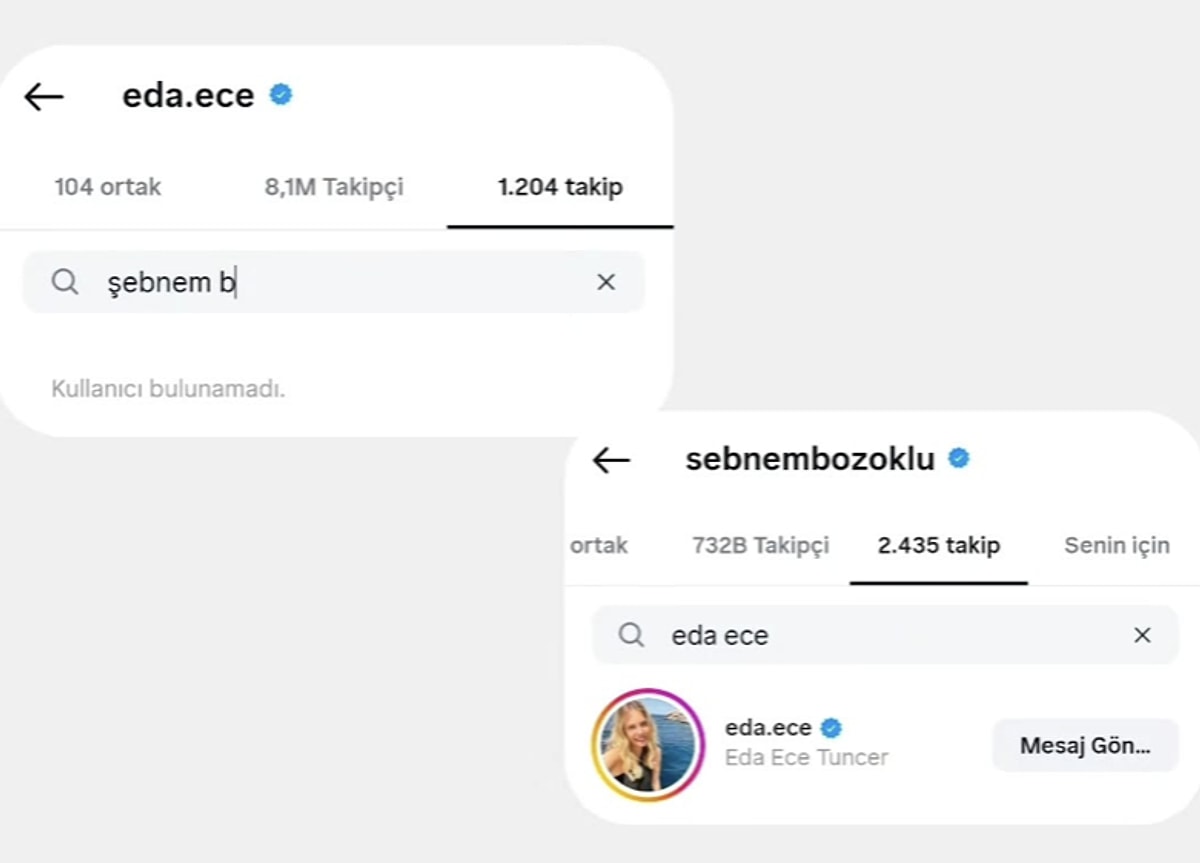Clear the şebnem b search with the X

(x=606, y=282)
